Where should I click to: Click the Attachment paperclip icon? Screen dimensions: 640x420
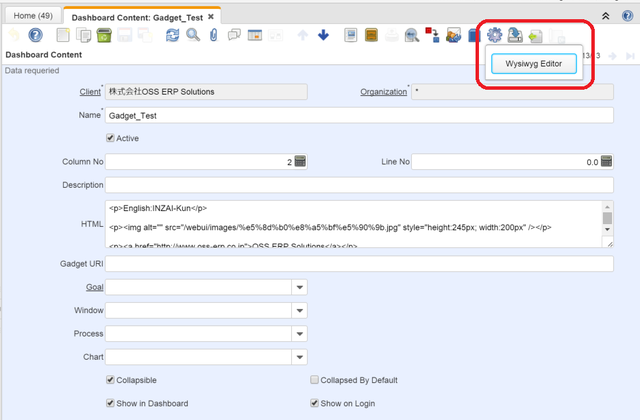[x=213, y=36]
